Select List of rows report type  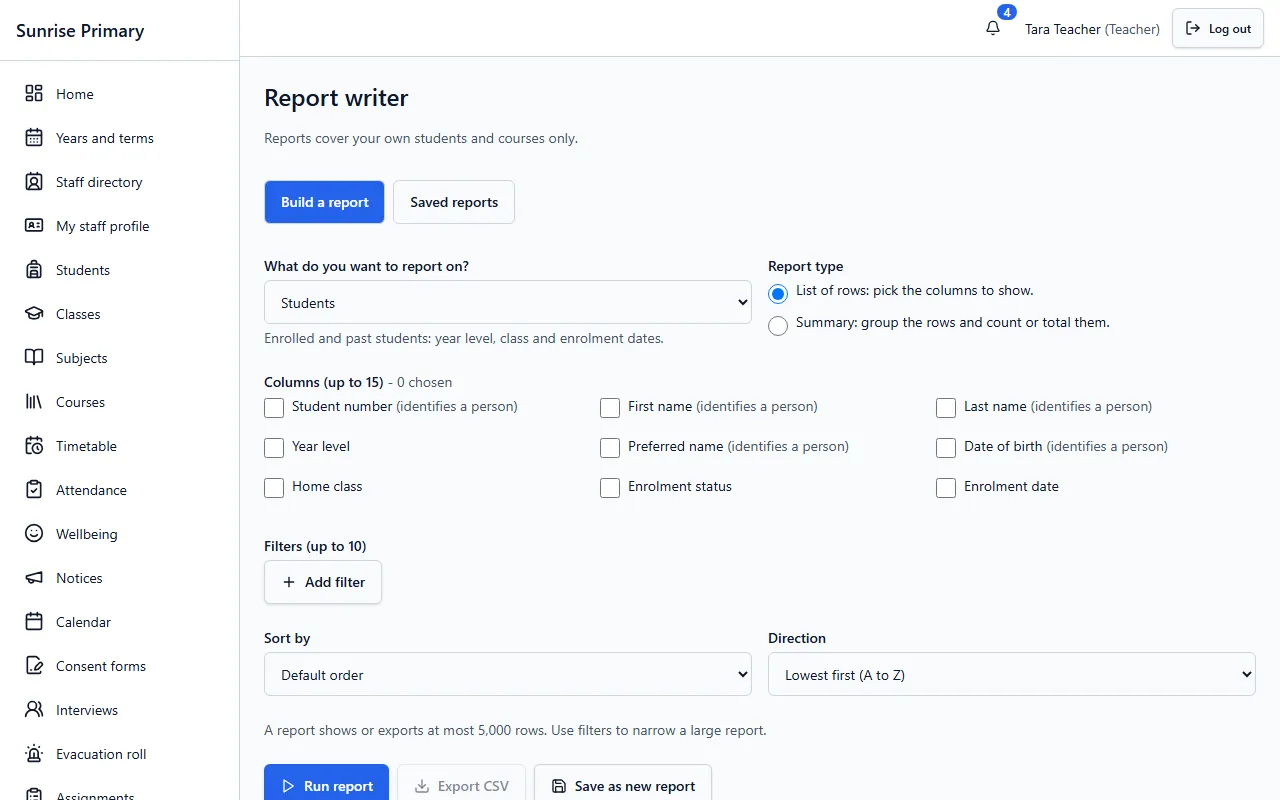[778, 294]
